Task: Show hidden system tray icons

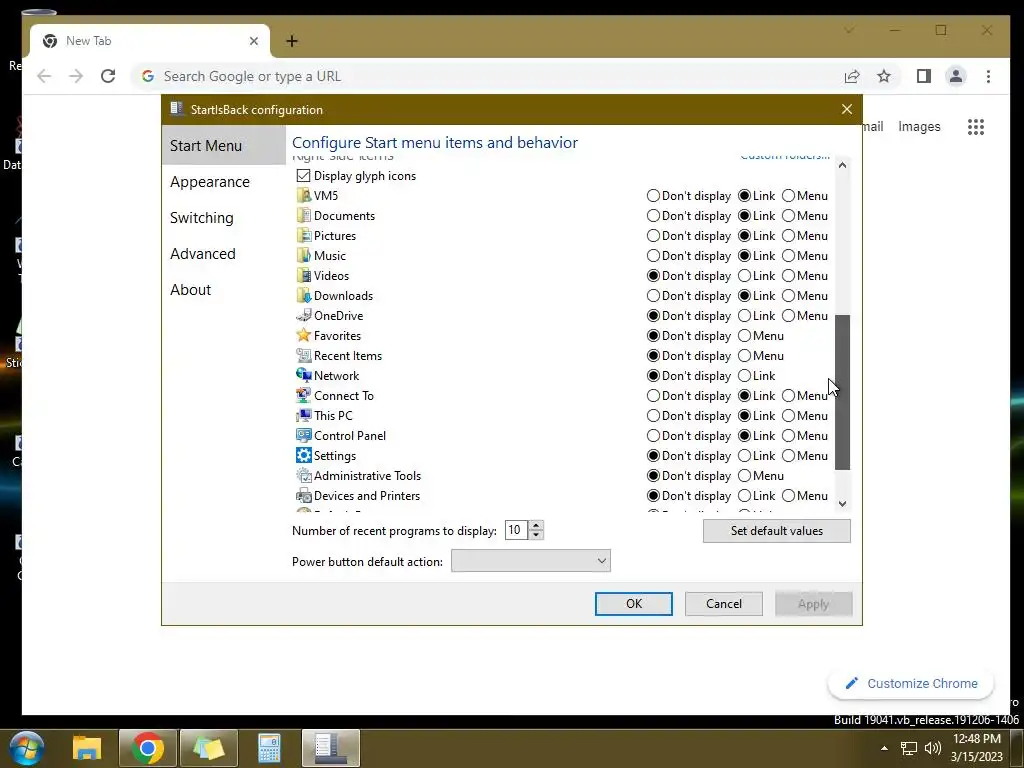Action: (x=884, y=748)
